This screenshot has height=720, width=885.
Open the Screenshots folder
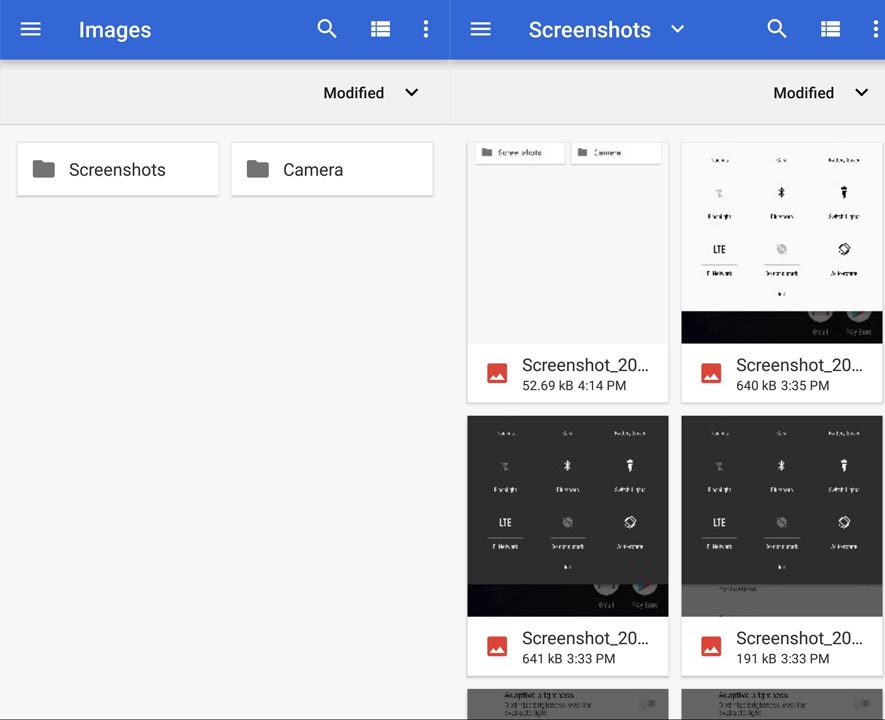[x=117, y=169]
